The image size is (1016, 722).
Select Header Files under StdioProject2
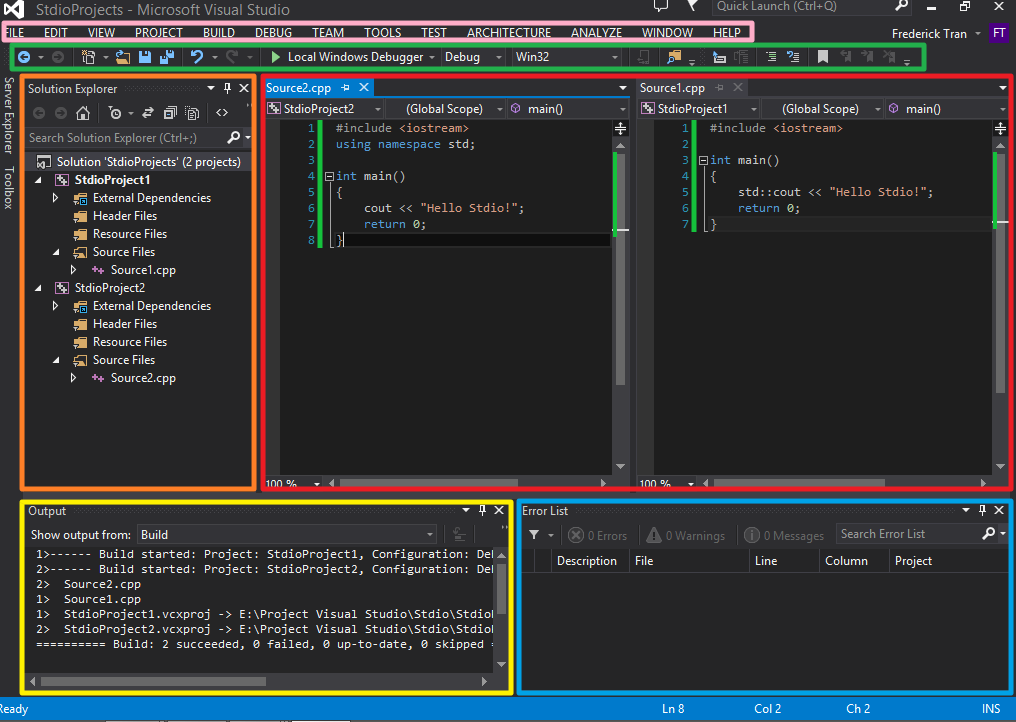pyautogui.click(x=124, y=324)
